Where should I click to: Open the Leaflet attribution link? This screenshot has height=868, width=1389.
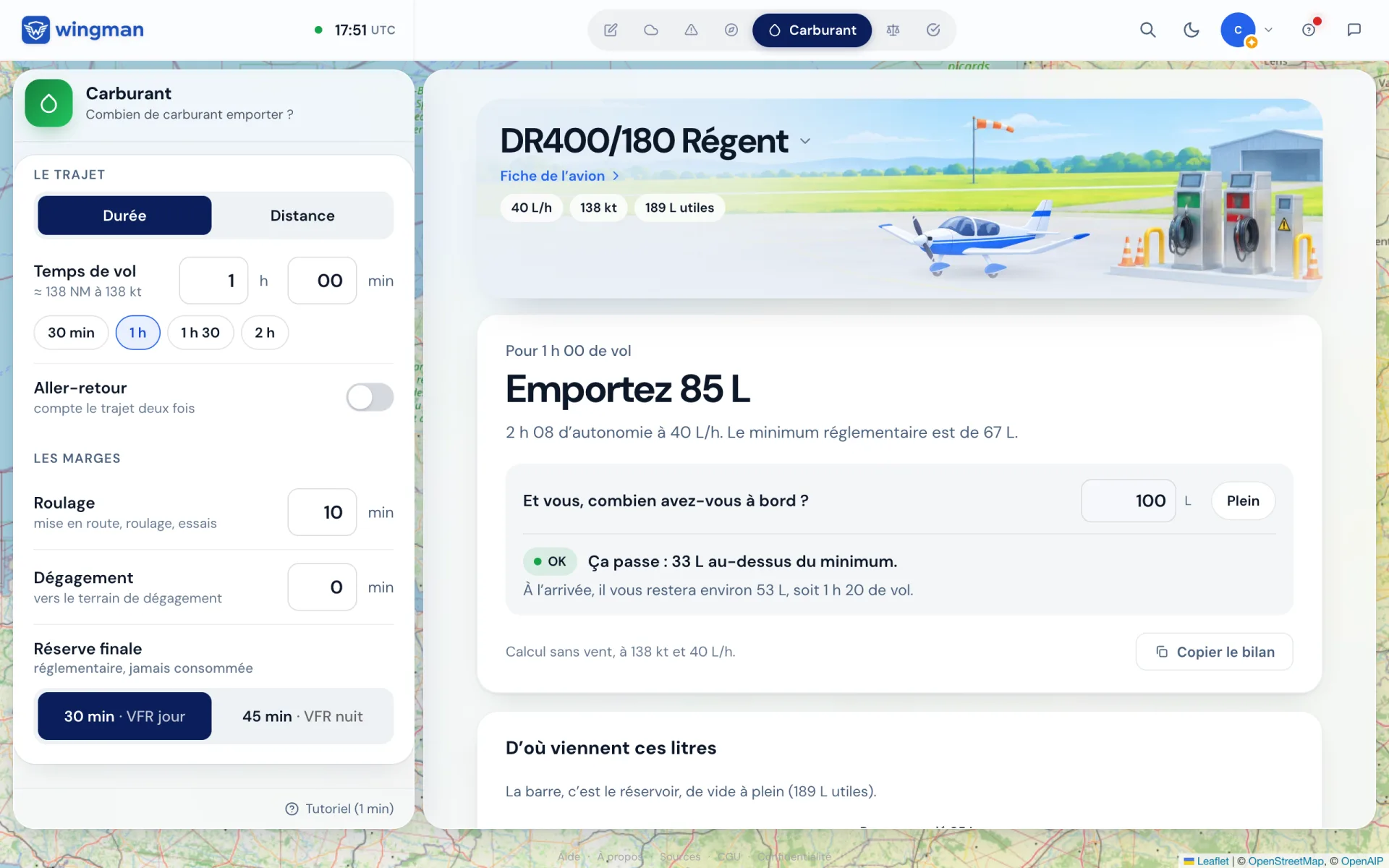(1206, 861)
